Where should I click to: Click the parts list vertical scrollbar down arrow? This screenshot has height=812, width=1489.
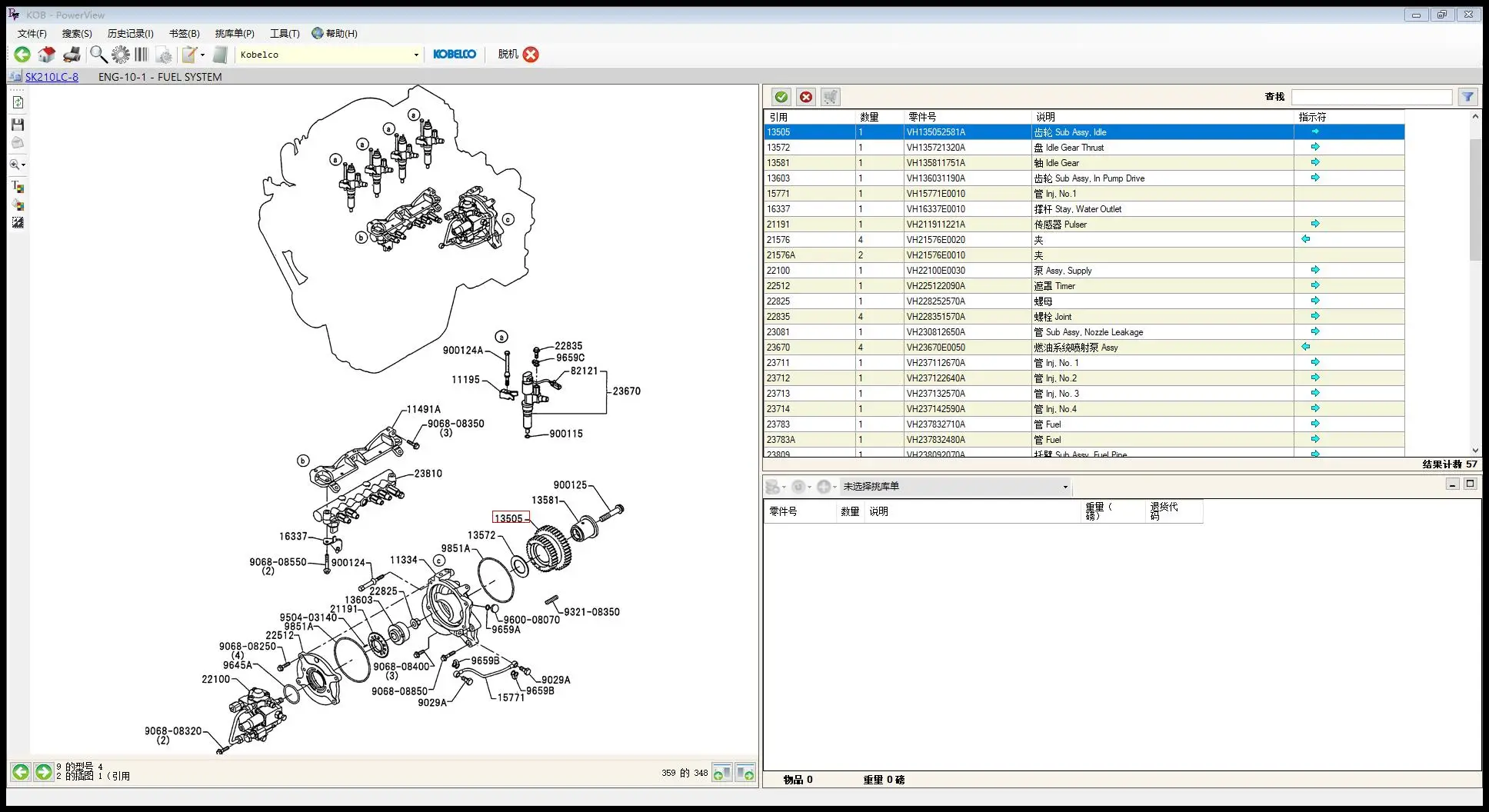1475,451
